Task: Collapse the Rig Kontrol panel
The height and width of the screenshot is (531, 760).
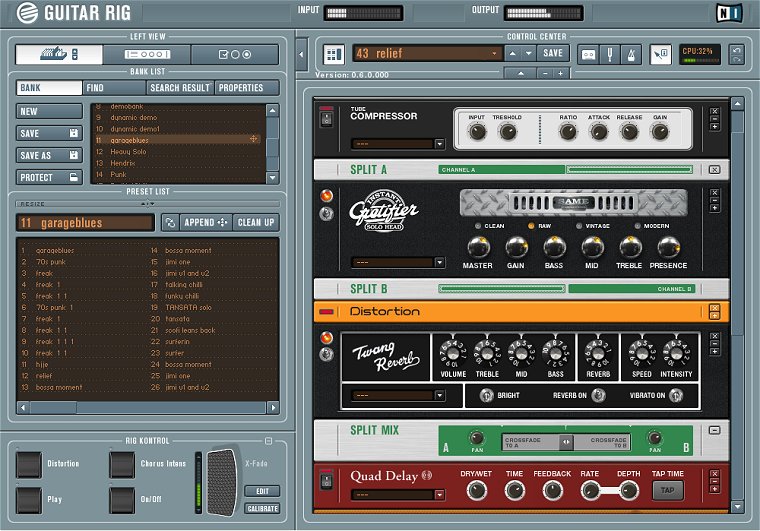Action: coord(268,441)
